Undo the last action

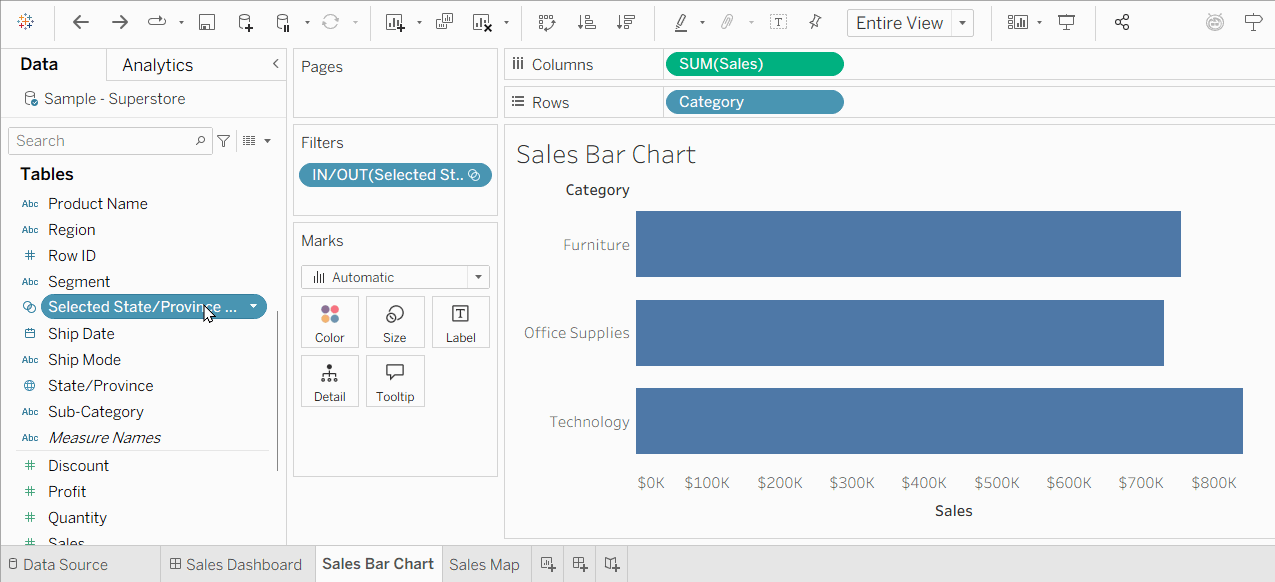[81, 22]
